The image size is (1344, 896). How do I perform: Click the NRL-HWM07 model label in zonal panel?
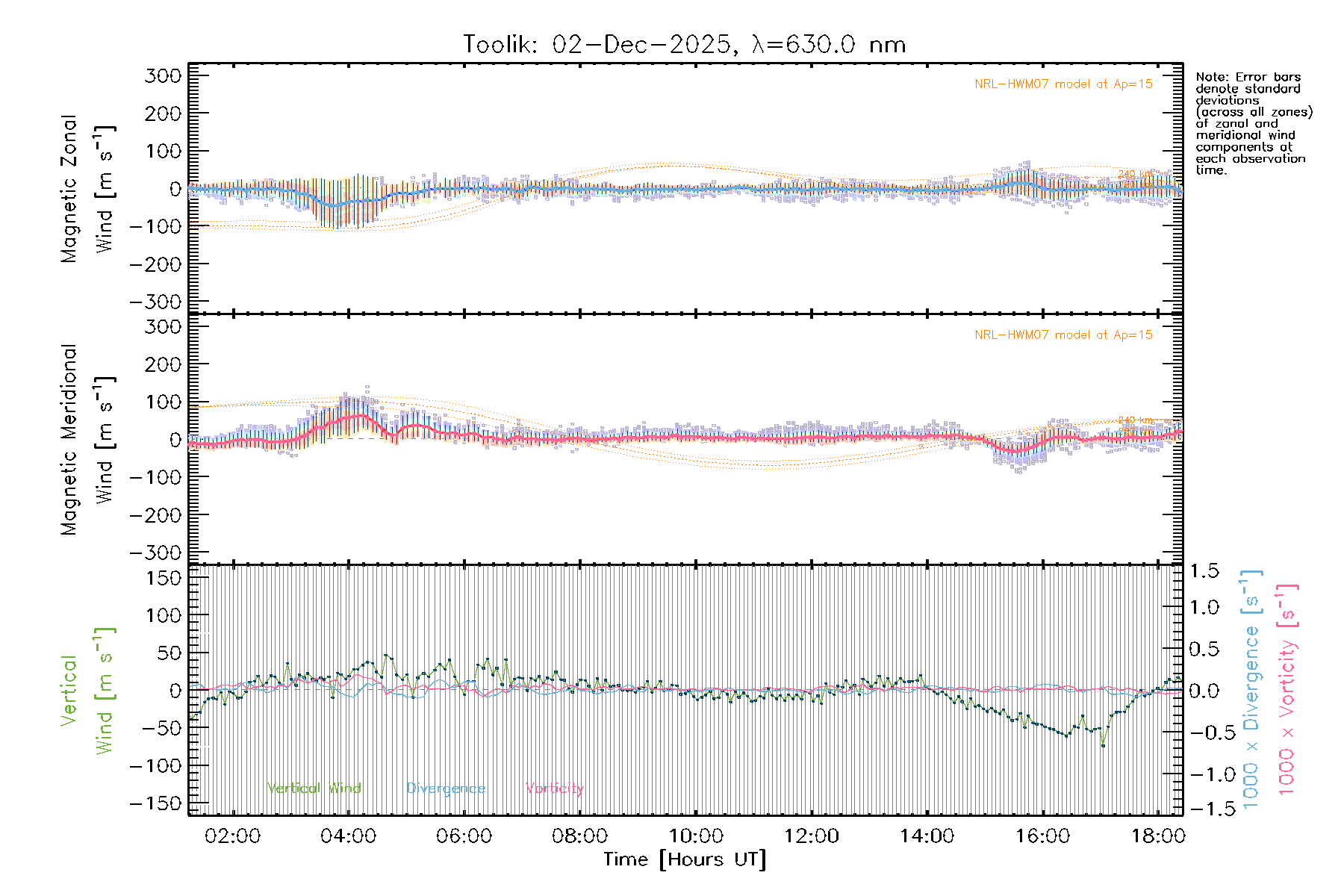coord(1063,84)
